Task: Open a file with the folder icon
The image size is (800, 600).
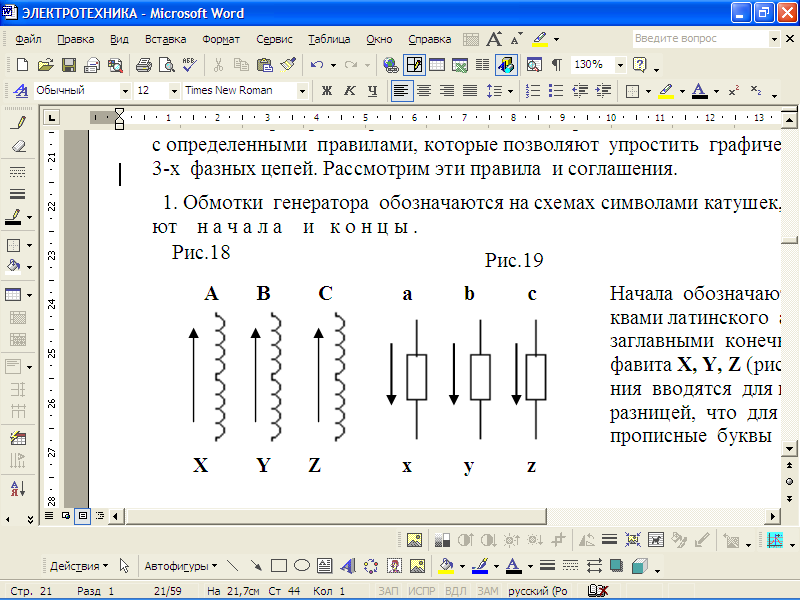Action: (45, 65)
